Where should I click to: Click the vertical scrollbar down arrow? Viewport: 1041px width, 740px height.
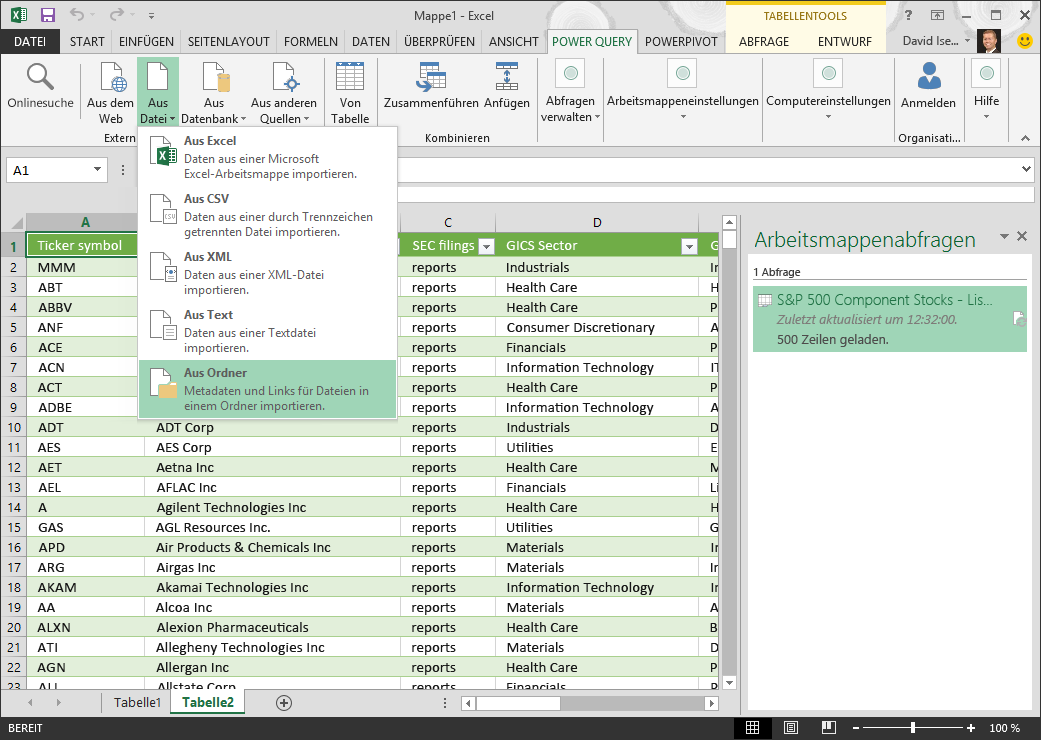pos(729,682)
